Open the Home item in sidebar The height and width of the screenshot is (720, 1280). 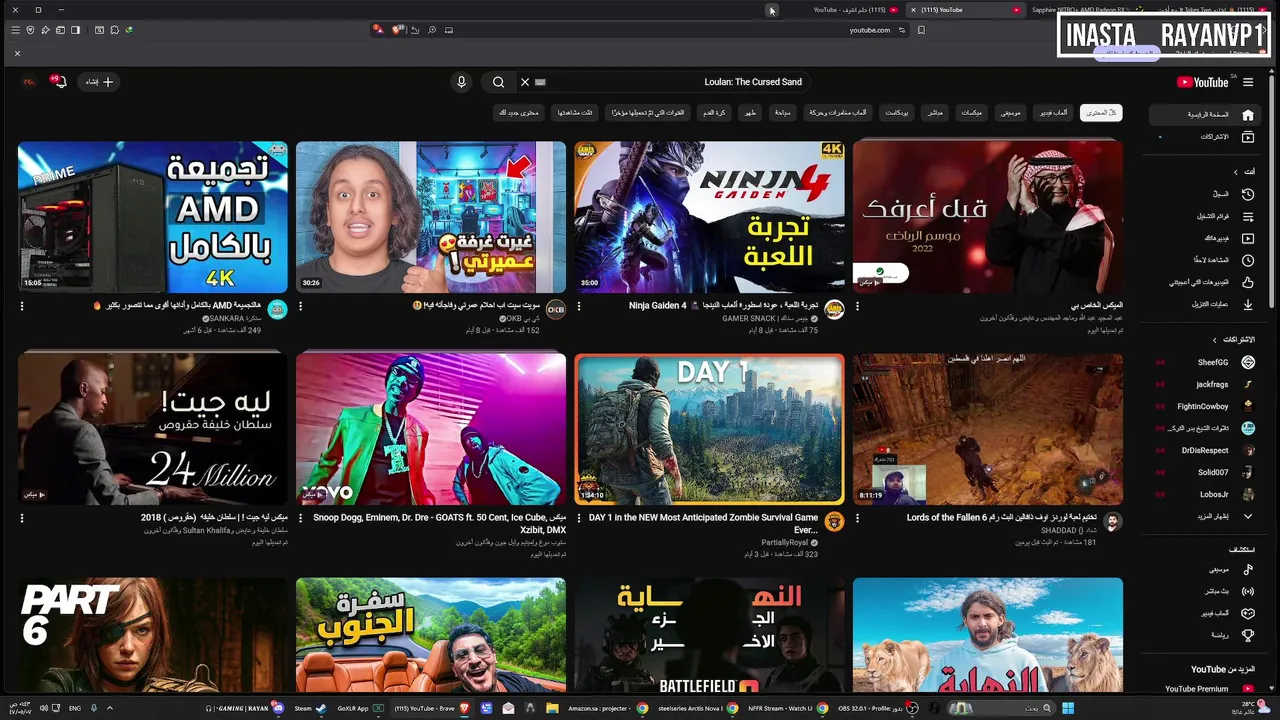tap(1205, 114)
